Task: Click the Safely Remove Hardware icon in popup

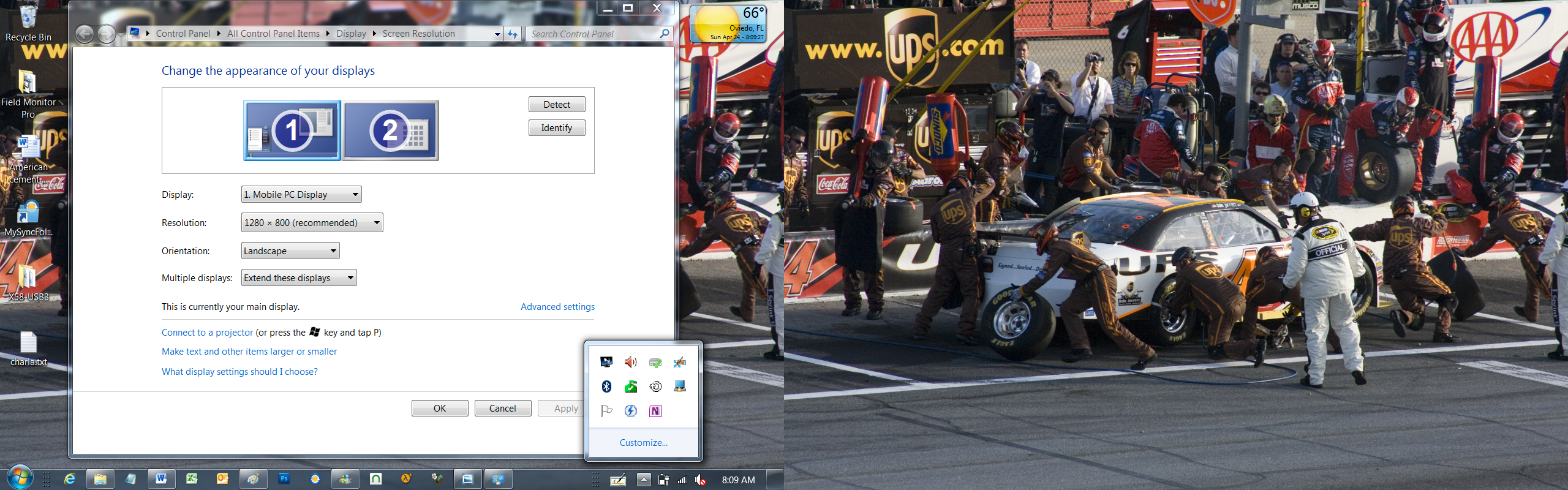Action: (x=655, y=362)
